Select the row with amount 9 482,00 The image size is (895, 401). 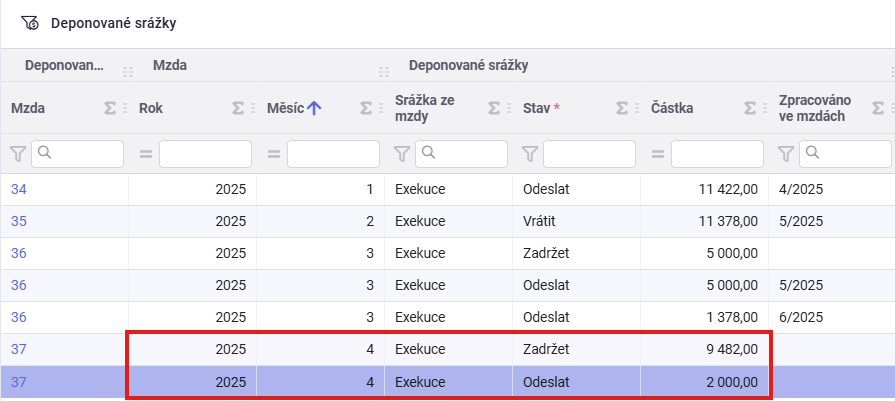[450, 349]
